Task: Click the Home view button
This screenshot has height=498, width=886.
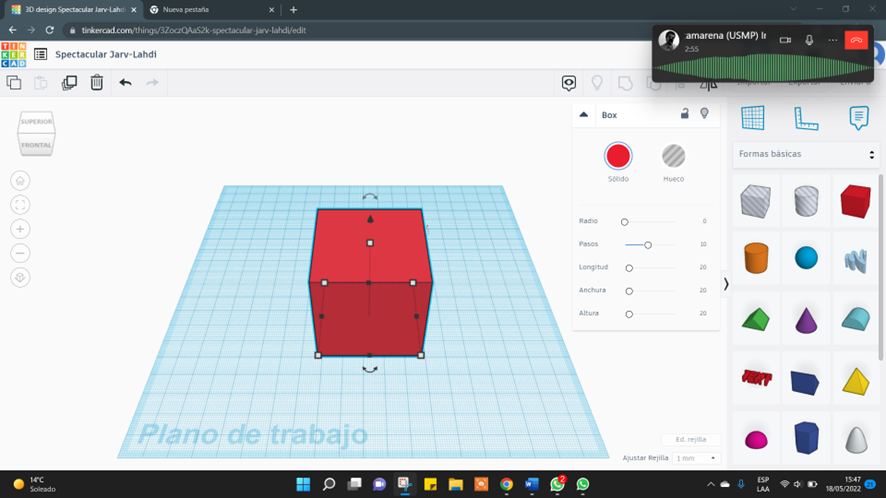Action: (20, 181)
